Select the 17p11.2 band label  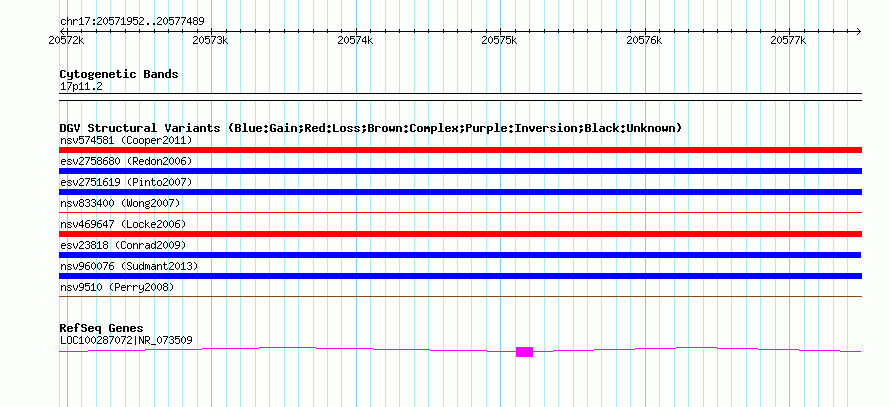[81, 87]
